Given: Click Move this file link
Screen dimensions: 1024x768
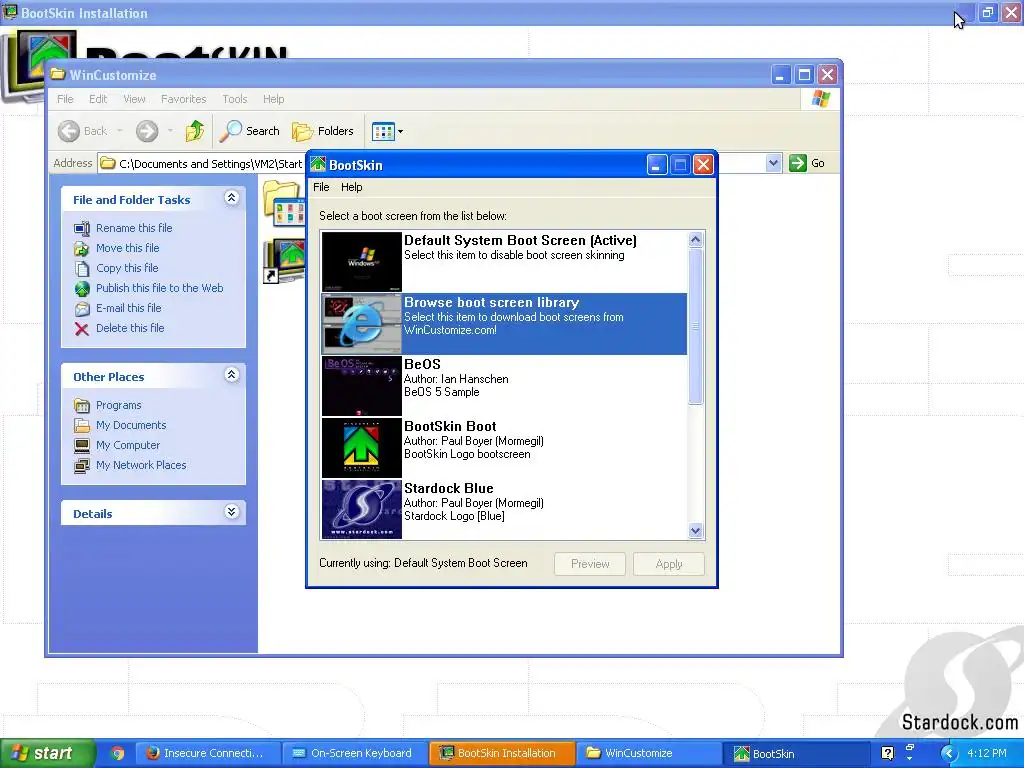Looking at the screenshot, I should pyautogui.click(x=127, y=248).
